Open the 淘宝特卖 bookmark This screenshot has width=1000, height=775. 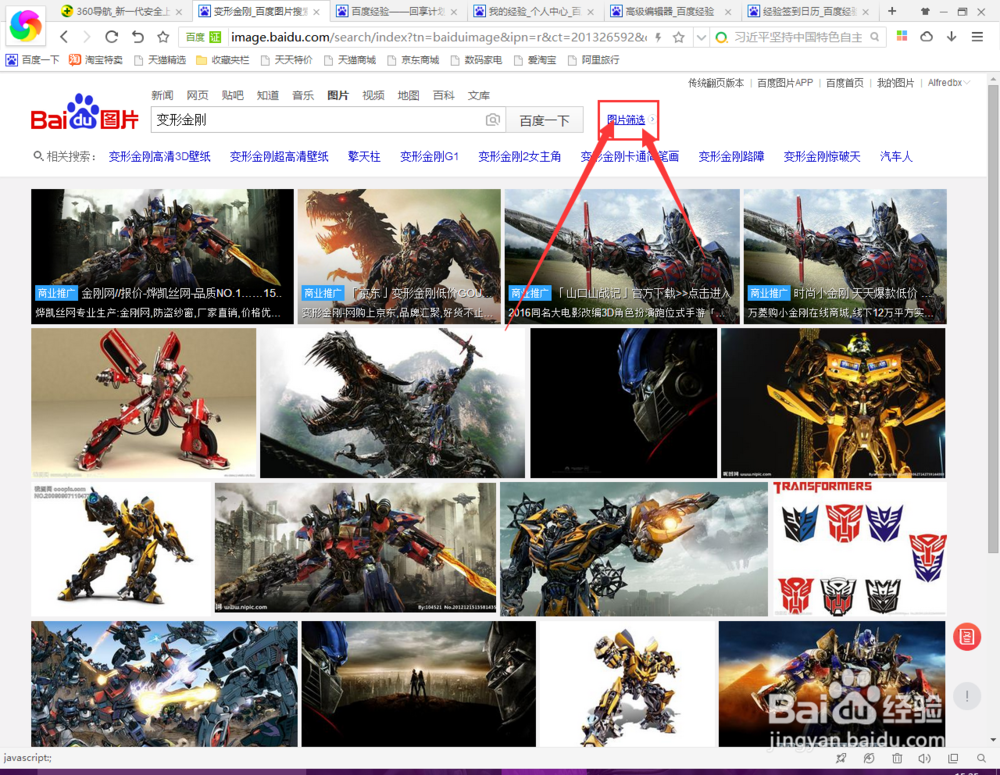(x=96, y=60)
